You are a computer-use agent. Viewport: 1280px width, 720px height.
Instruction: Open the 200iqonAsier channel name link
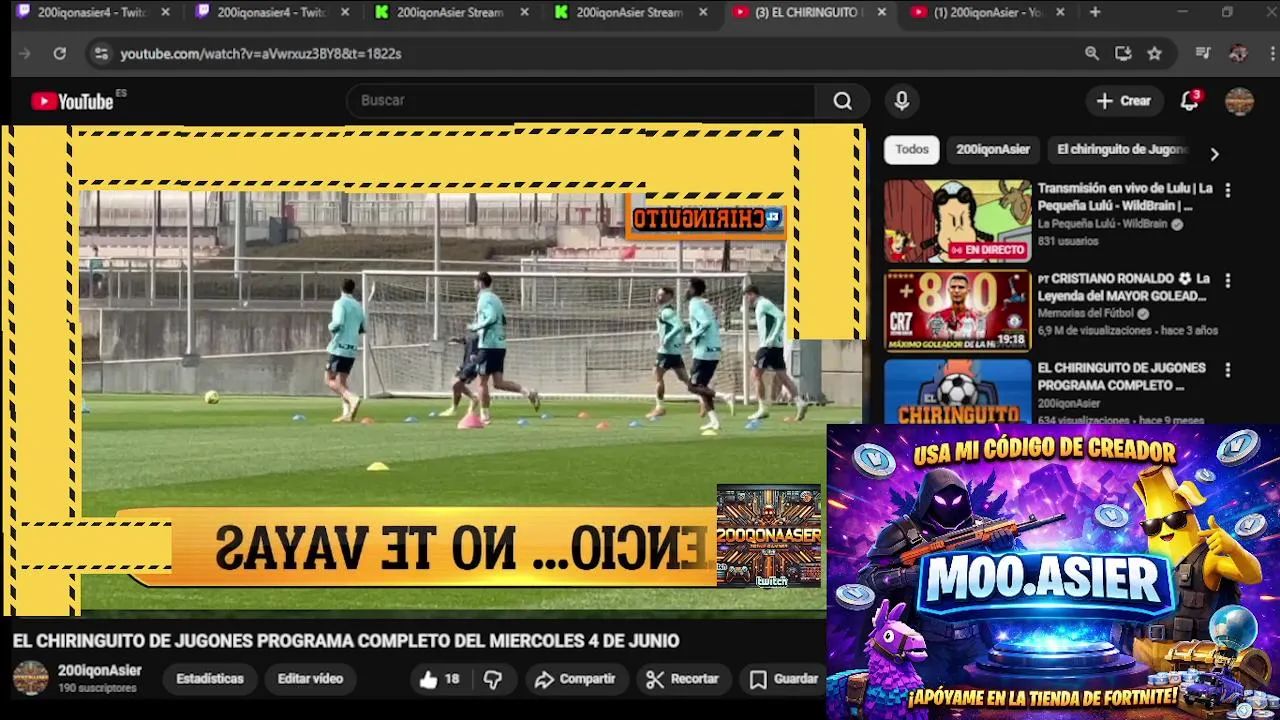point(99,671)
